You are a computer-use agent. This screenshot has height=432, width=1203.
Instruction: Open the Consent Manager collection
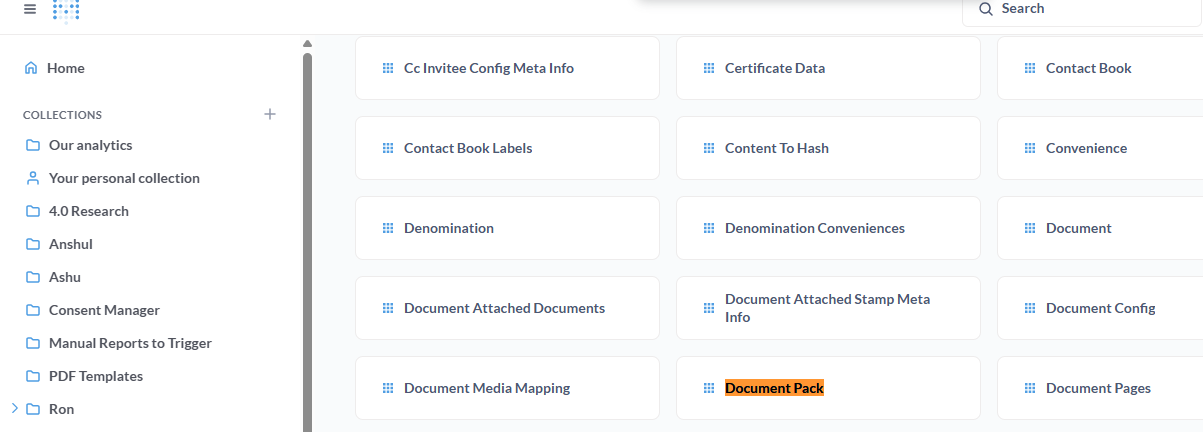[104, 310]
